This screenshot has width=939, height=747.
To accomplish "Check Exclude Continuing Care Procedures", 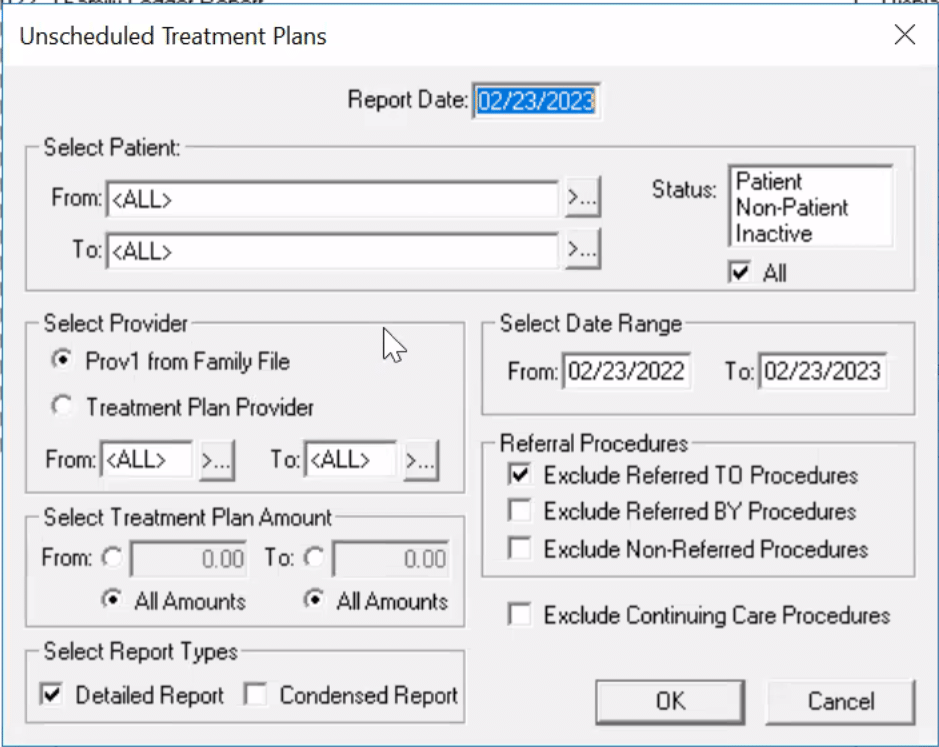I will pyautogui.click(x=519, y=615).
